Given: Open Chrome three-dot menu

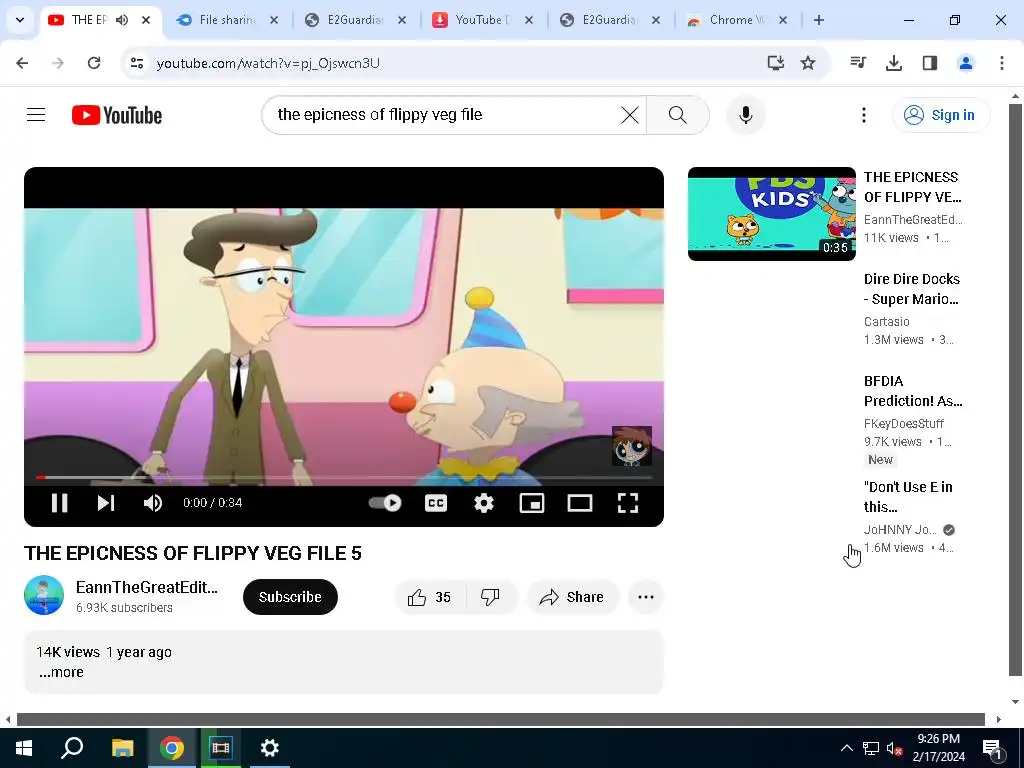Looking at the screenshot, I should (1002, 63).
